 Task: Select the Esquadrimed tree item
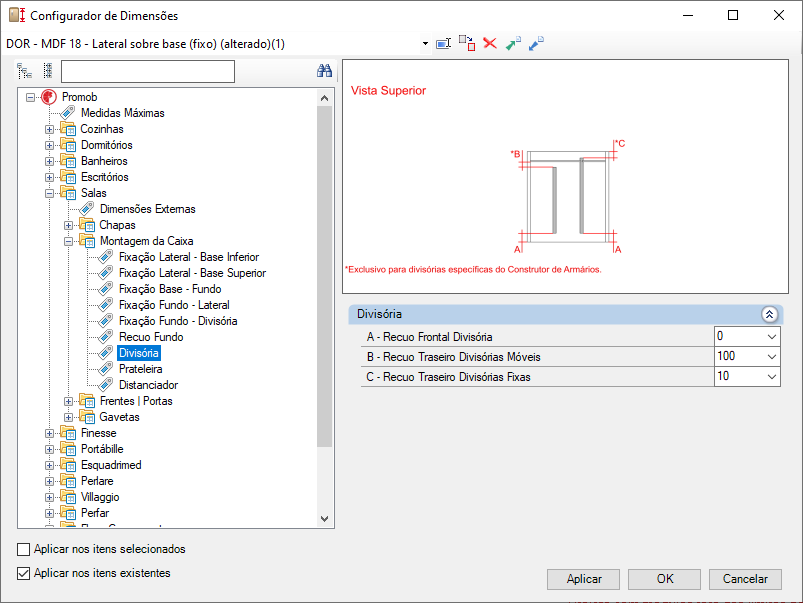pyautogui.click(x=111, y=465)
